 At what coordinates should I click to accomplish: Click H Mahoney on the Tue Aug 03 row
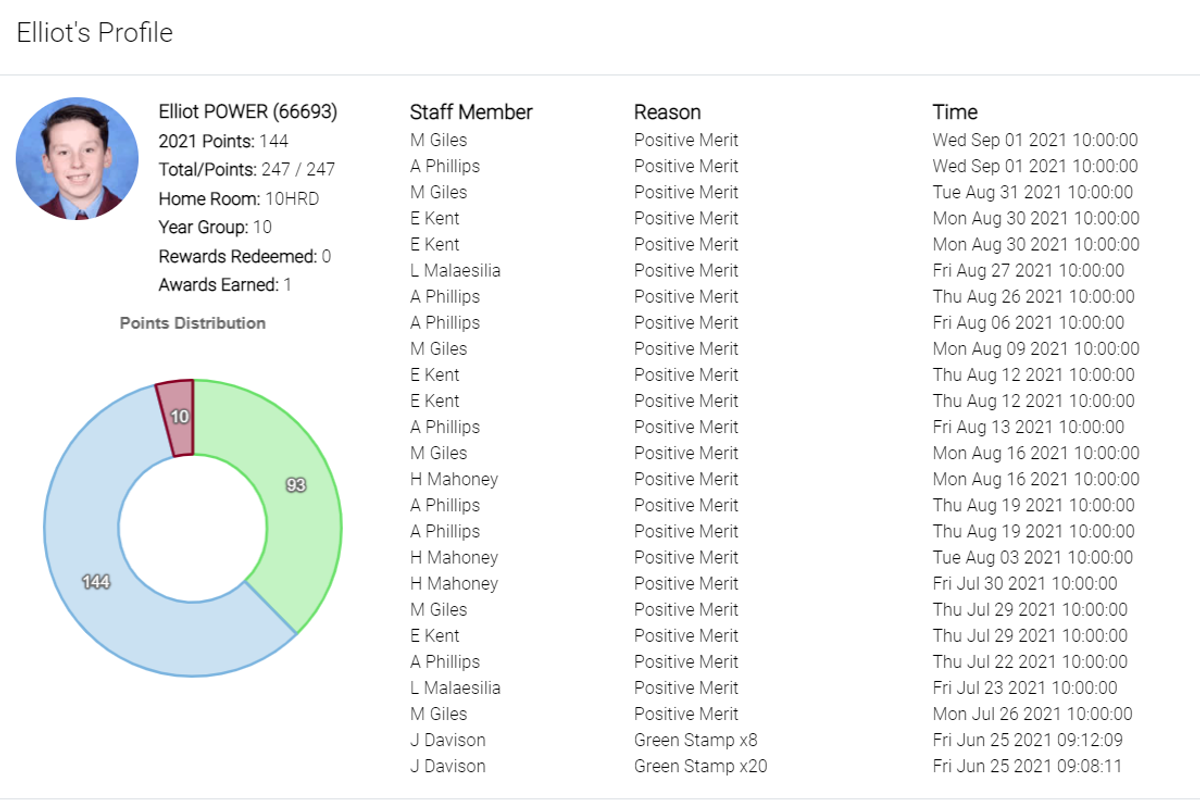click(x=454, y=557)
